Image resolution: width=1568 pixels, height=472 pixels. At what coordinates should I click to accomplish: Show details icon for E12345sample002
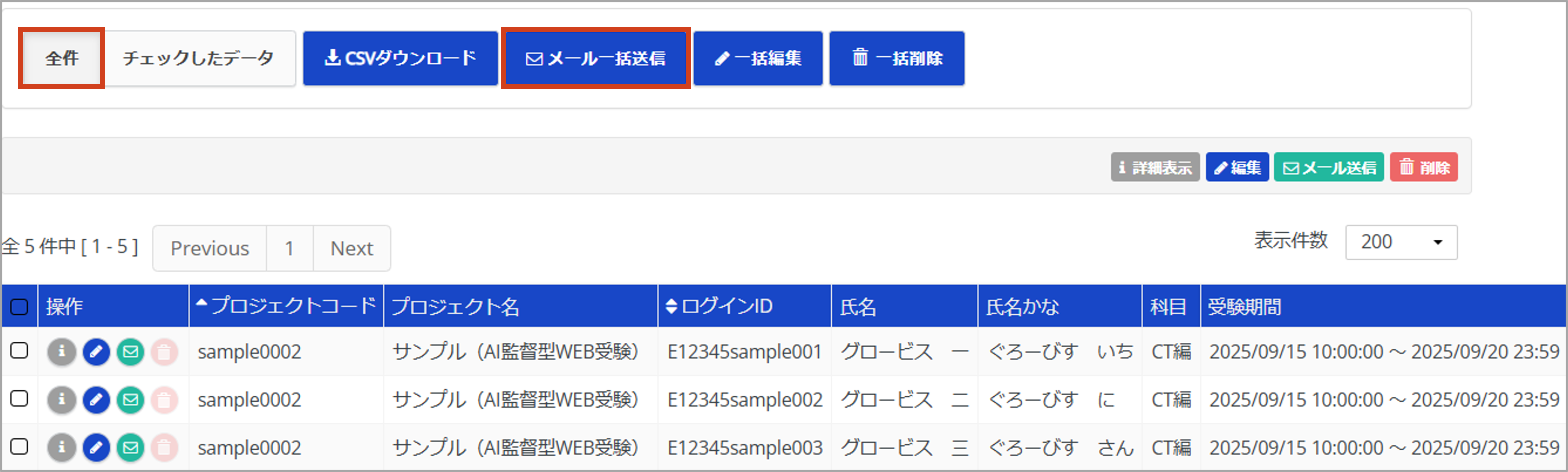[x=61, y=400]
